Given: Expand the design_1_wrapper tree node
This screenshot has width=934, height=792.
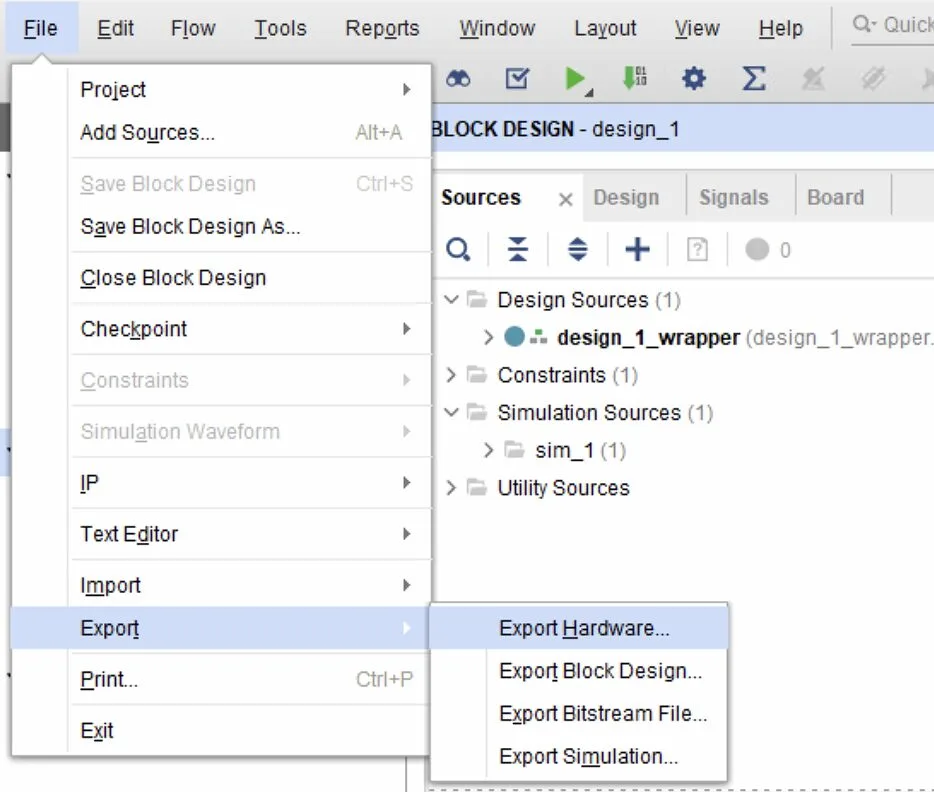Looking at the screenshot, I should click(x=488, y=337).
